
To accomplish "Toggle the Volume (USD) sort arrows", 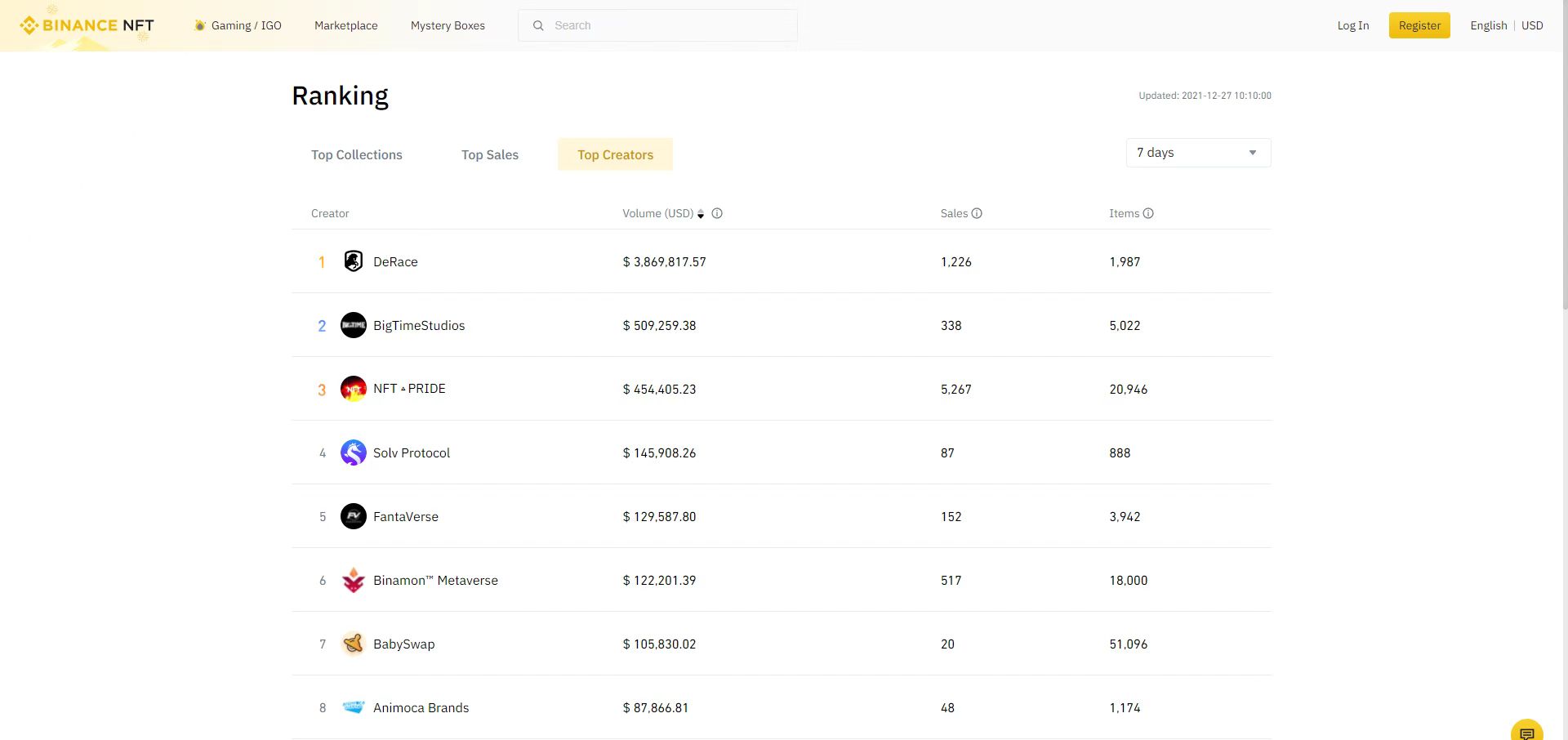I will pyautogui.click(x=701, y=214).
